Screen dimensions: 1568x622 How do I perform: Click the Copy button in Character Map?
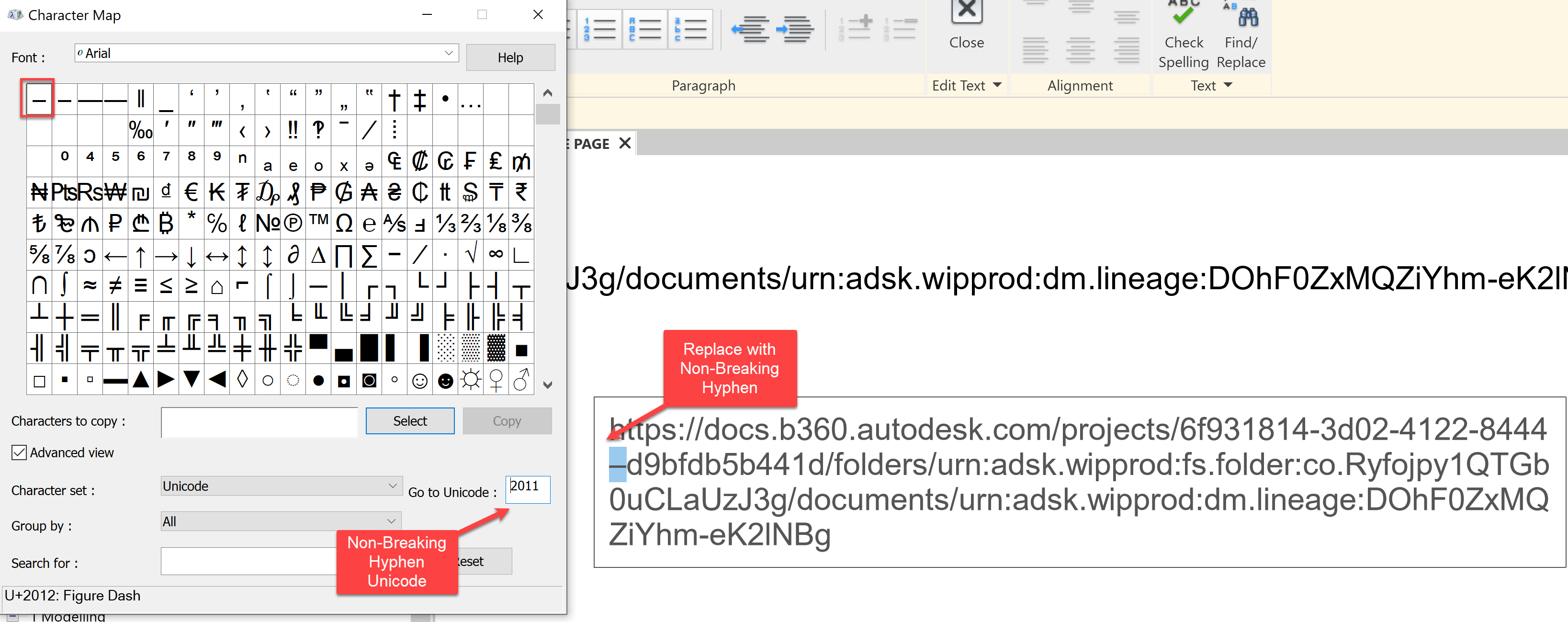coord(507,420)
